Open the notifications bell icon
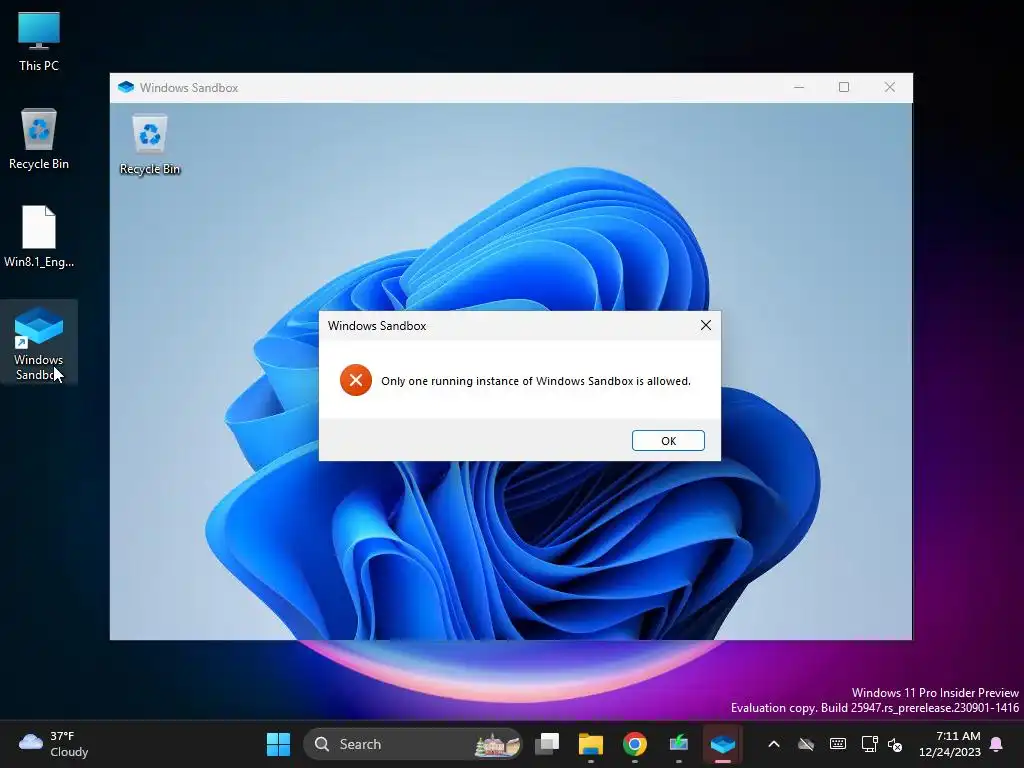Image resolution: width=1024 pixels, height=768 pixels. 997,744
